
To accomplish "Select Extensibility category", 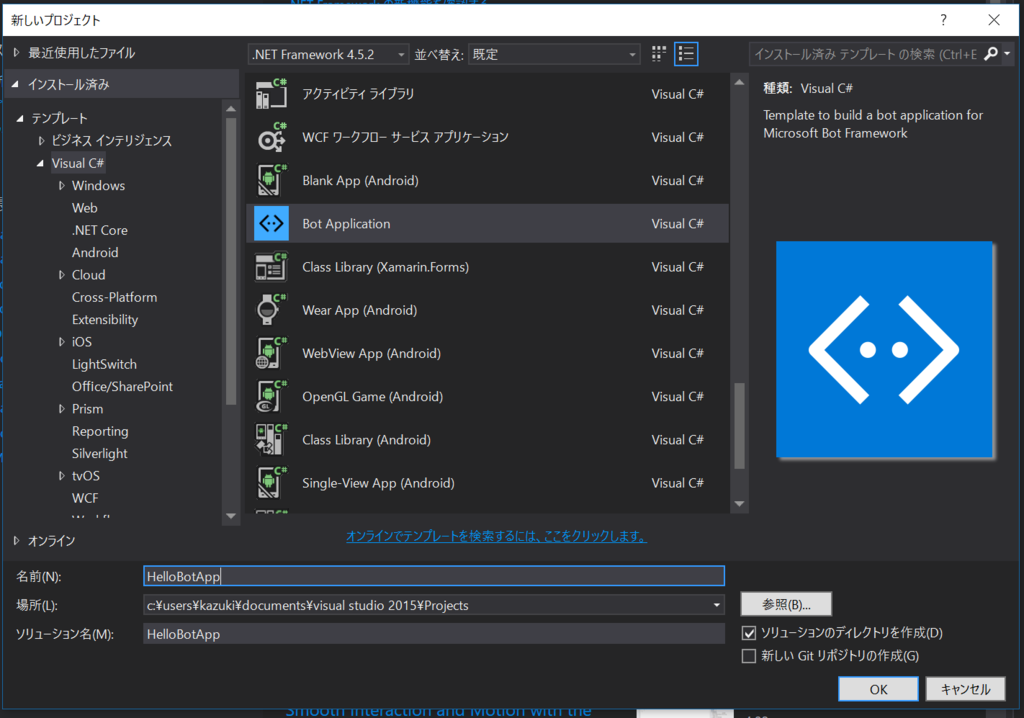I will tap(105, 319).
